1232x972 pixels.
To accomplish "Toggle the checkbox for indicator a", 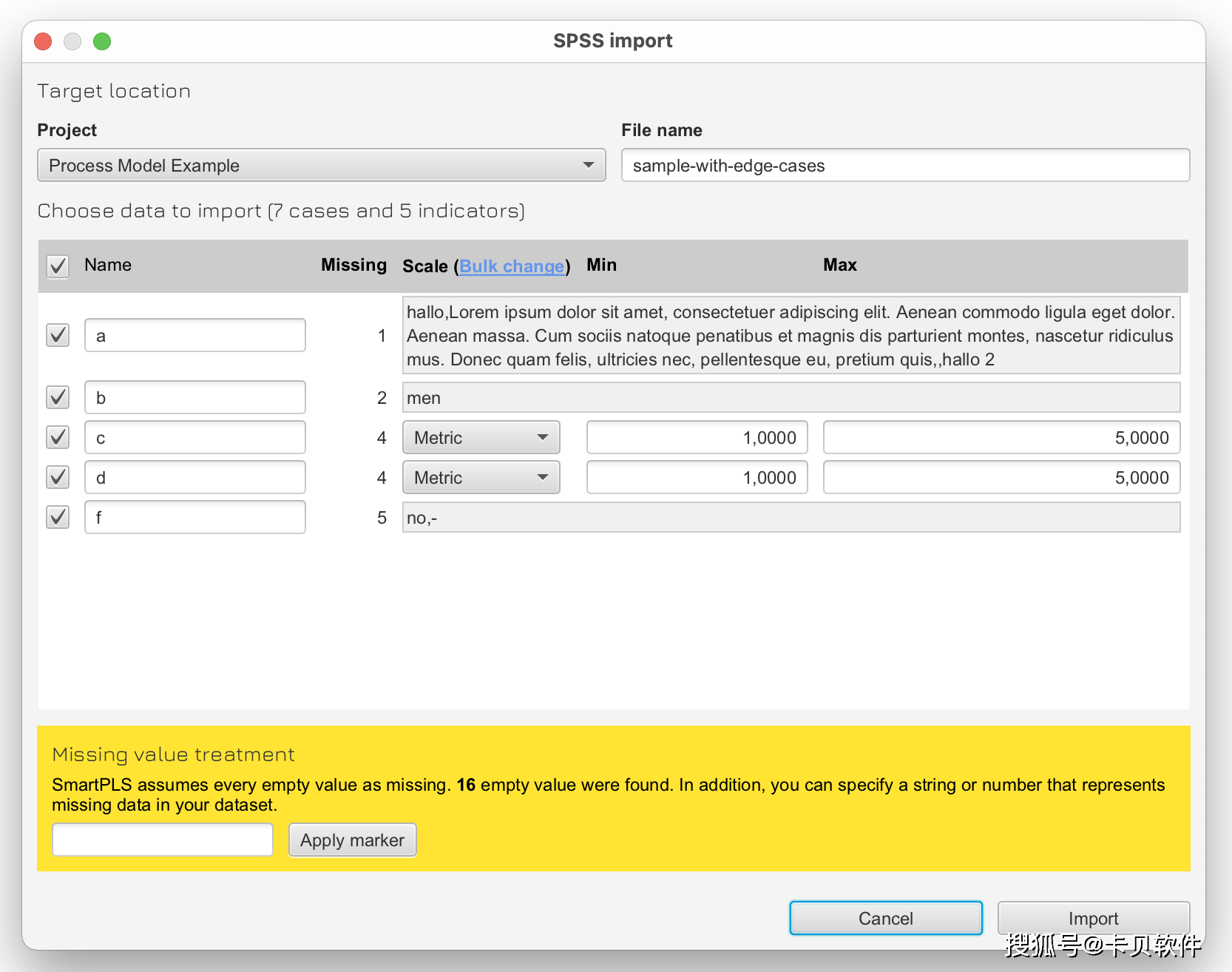I will (x=58, y=335).
